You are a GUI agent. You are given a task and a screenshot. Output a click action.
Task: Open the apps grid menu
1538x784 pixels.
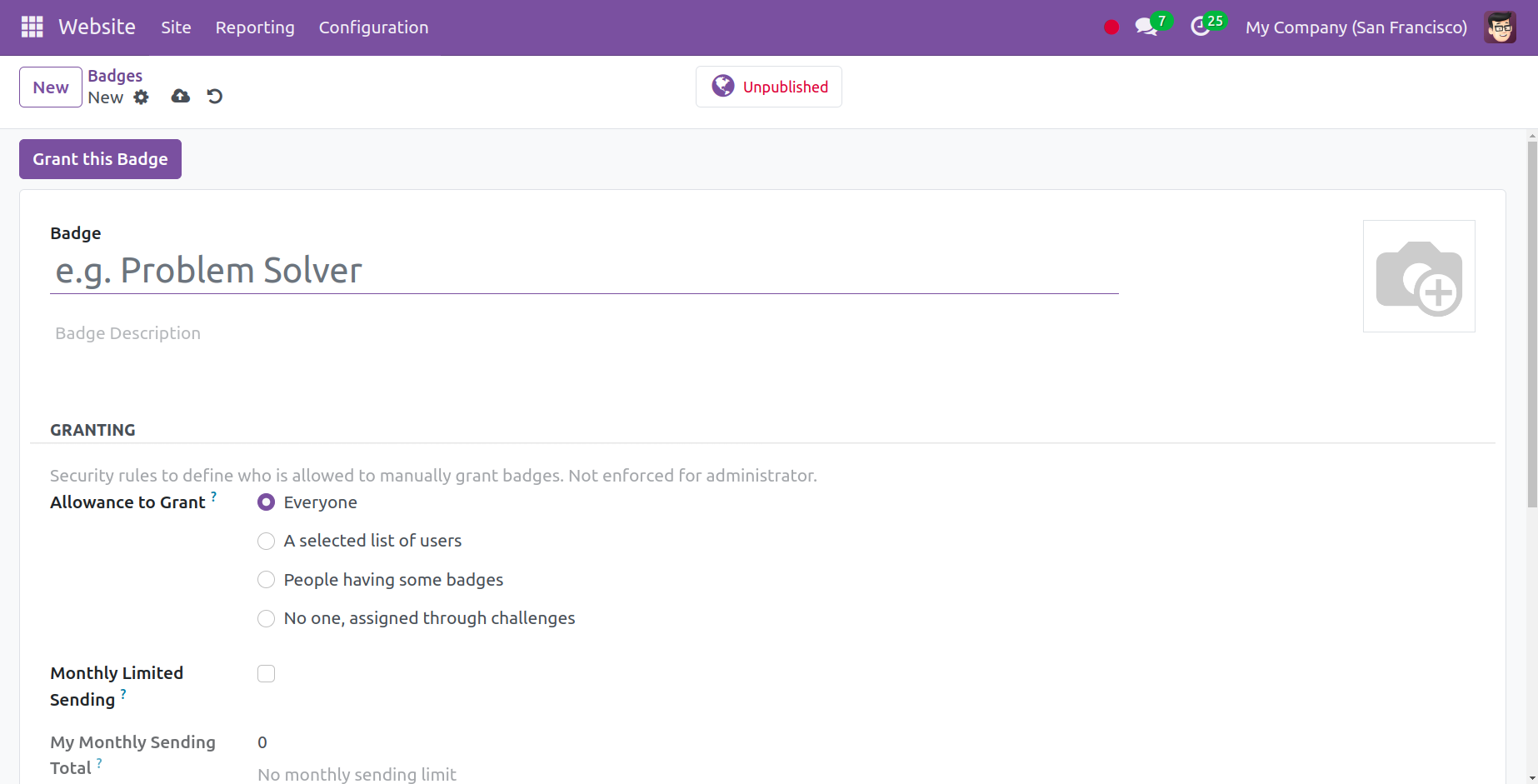pos(32,27)
